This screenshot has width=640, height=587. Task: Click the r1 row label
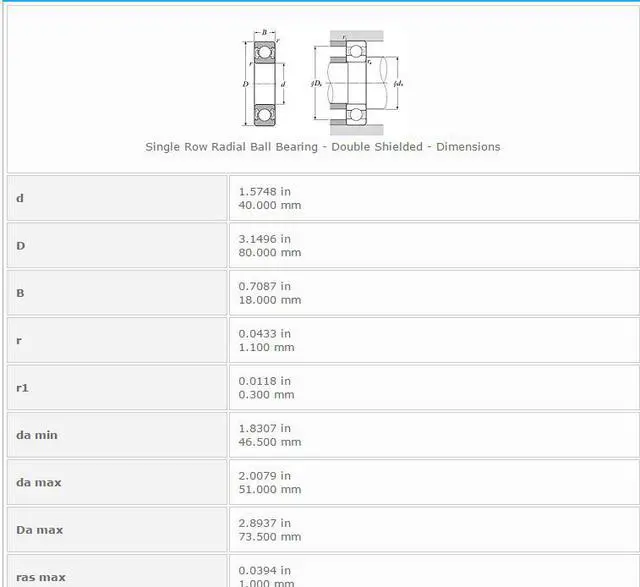pyautogui.click(x=117, y=388)
